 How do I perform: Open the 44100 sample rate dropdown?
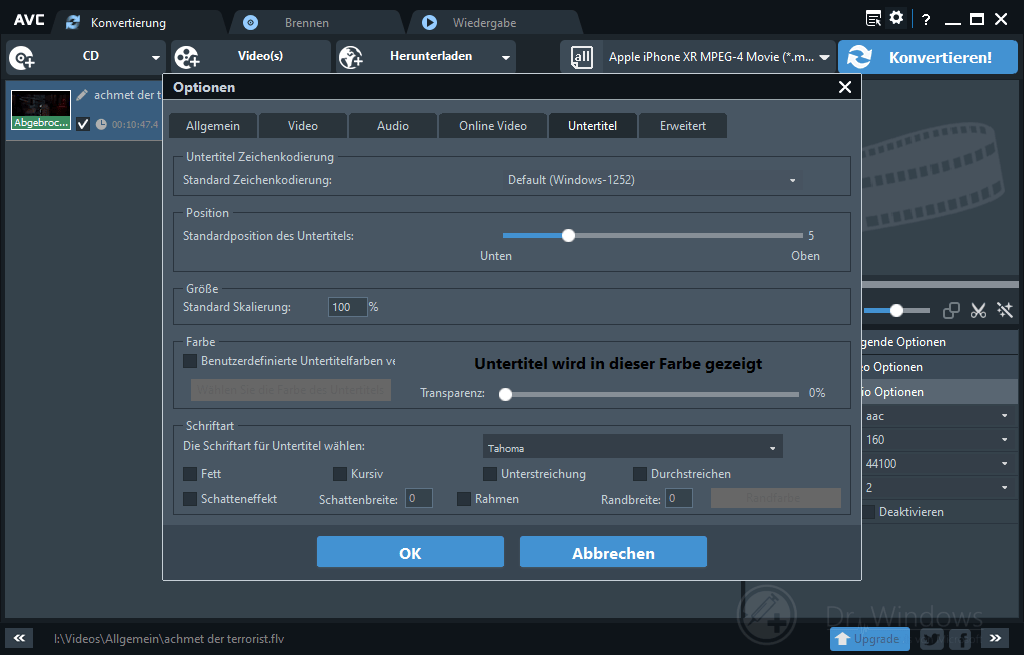coord(940,464)
